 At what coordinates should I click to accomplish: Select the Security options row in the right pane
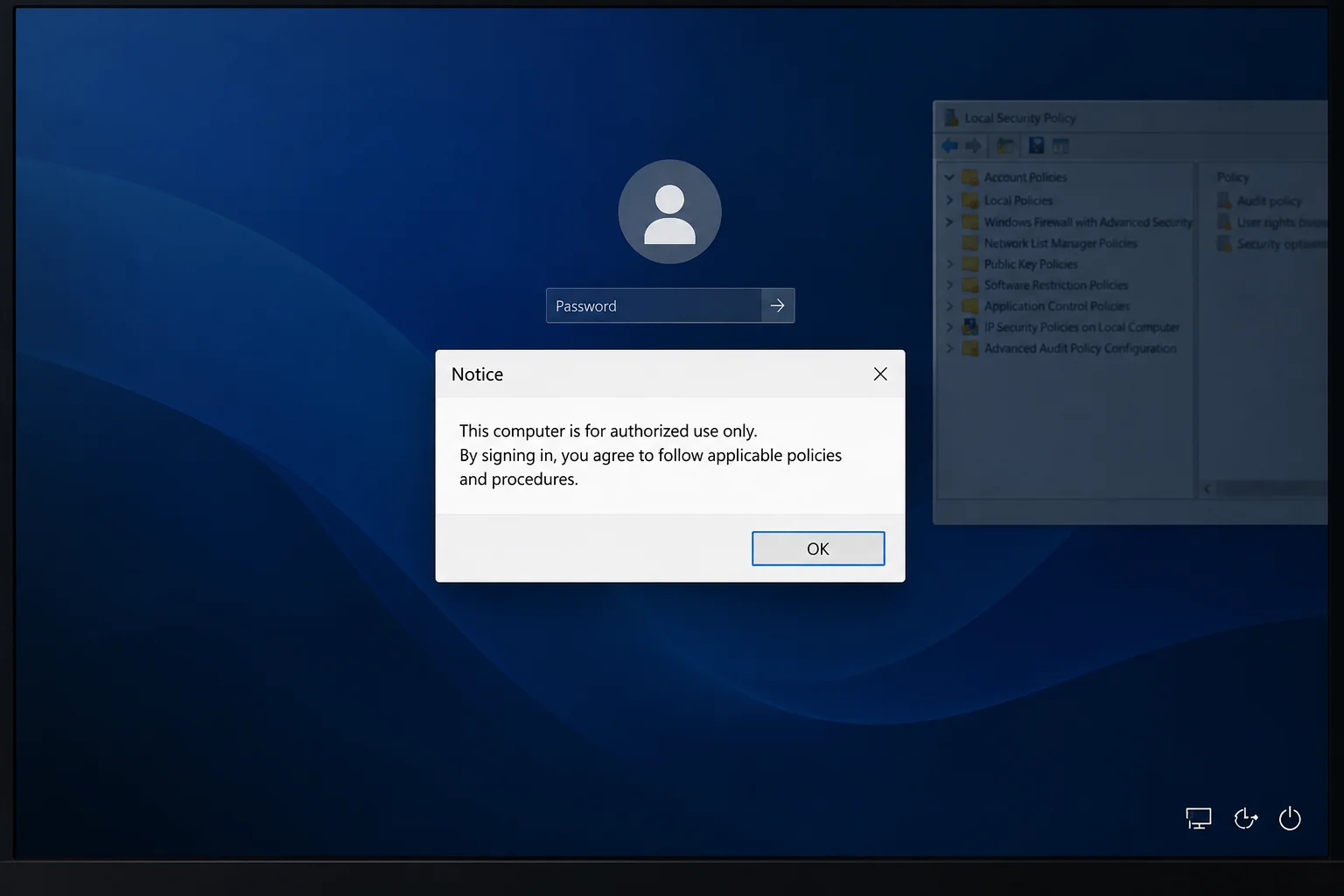pyautogui.click(x=1272, y=244)
